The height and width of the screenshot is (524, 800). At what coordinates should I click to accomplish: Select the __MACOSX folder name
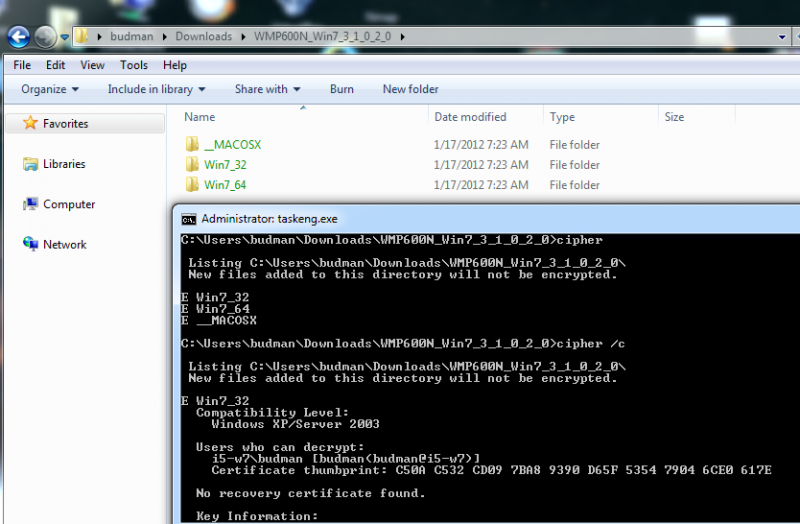coord(233,145)
